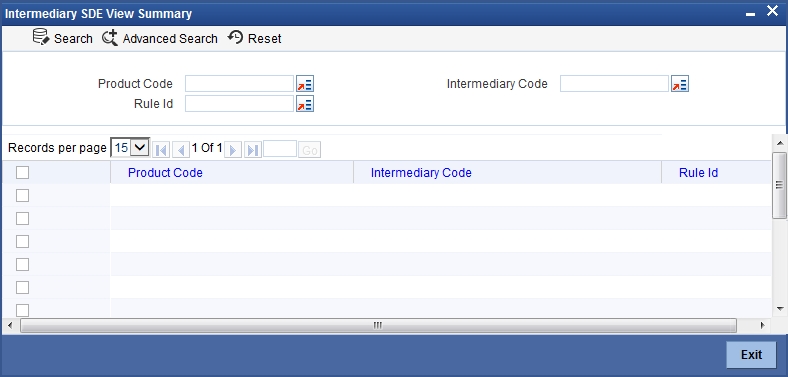Open Product Code list of values icon
788x377 pixels.
click(x=305, y=83)
